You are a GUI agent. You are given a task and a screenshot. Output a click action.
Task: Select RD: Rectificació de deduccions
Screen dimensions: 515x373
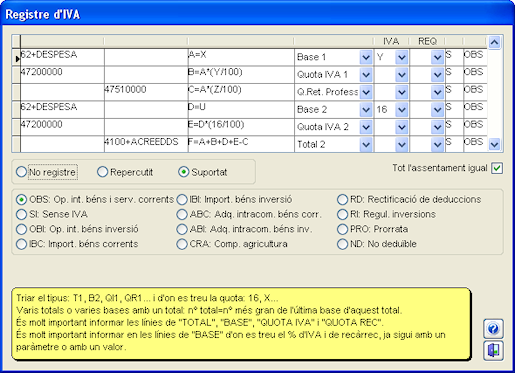(x=409, y=199)
